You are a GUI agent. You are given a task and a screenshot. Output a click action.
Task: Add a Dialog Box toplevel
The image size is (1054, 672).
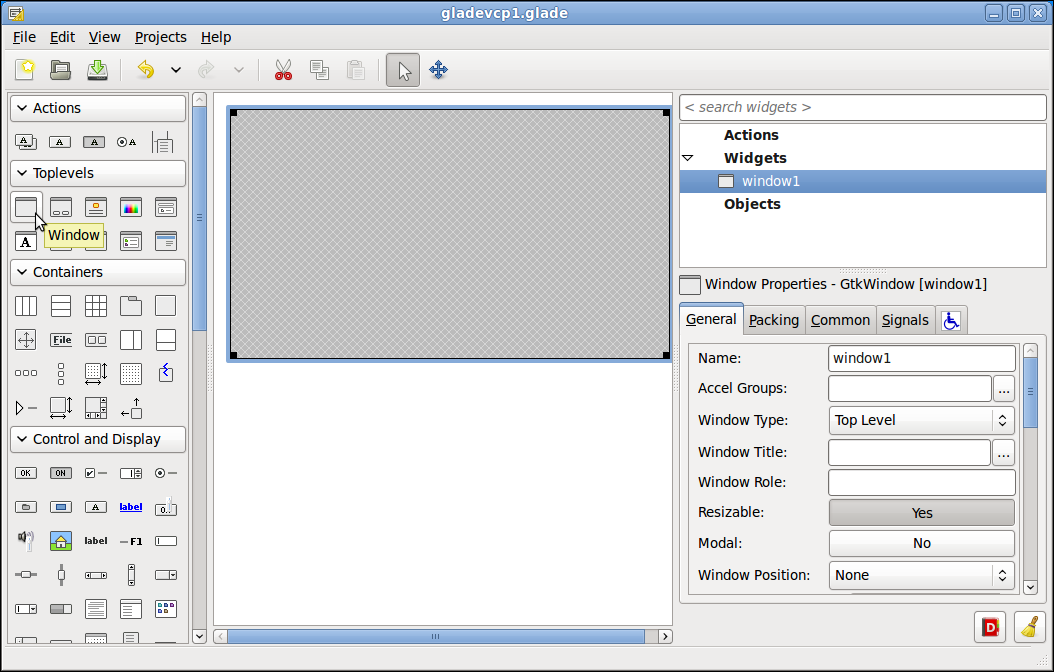(61, 207)
